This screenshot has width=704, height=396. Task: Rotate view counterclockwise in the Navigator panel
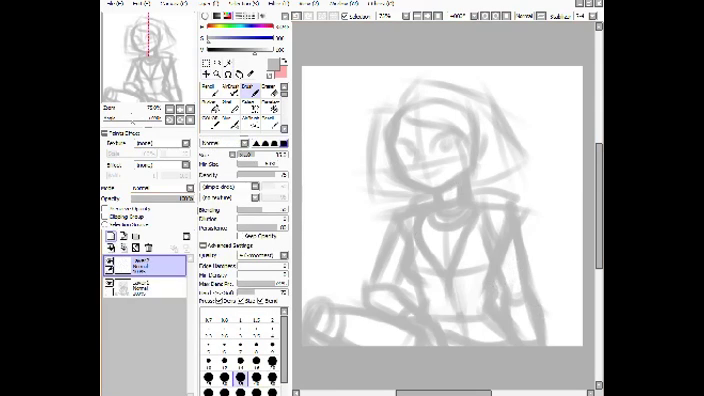pos(170,120)
